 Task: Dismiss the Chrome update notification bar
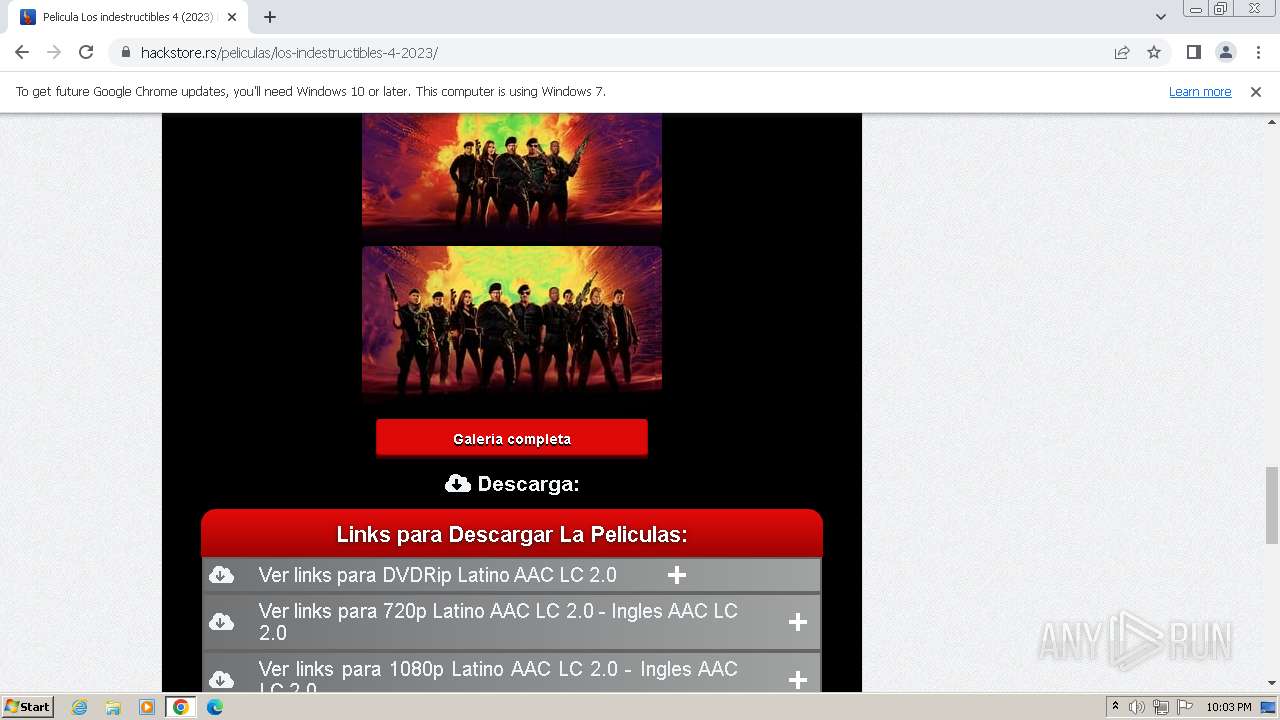pyautogui.click(x=1256, y=91)
